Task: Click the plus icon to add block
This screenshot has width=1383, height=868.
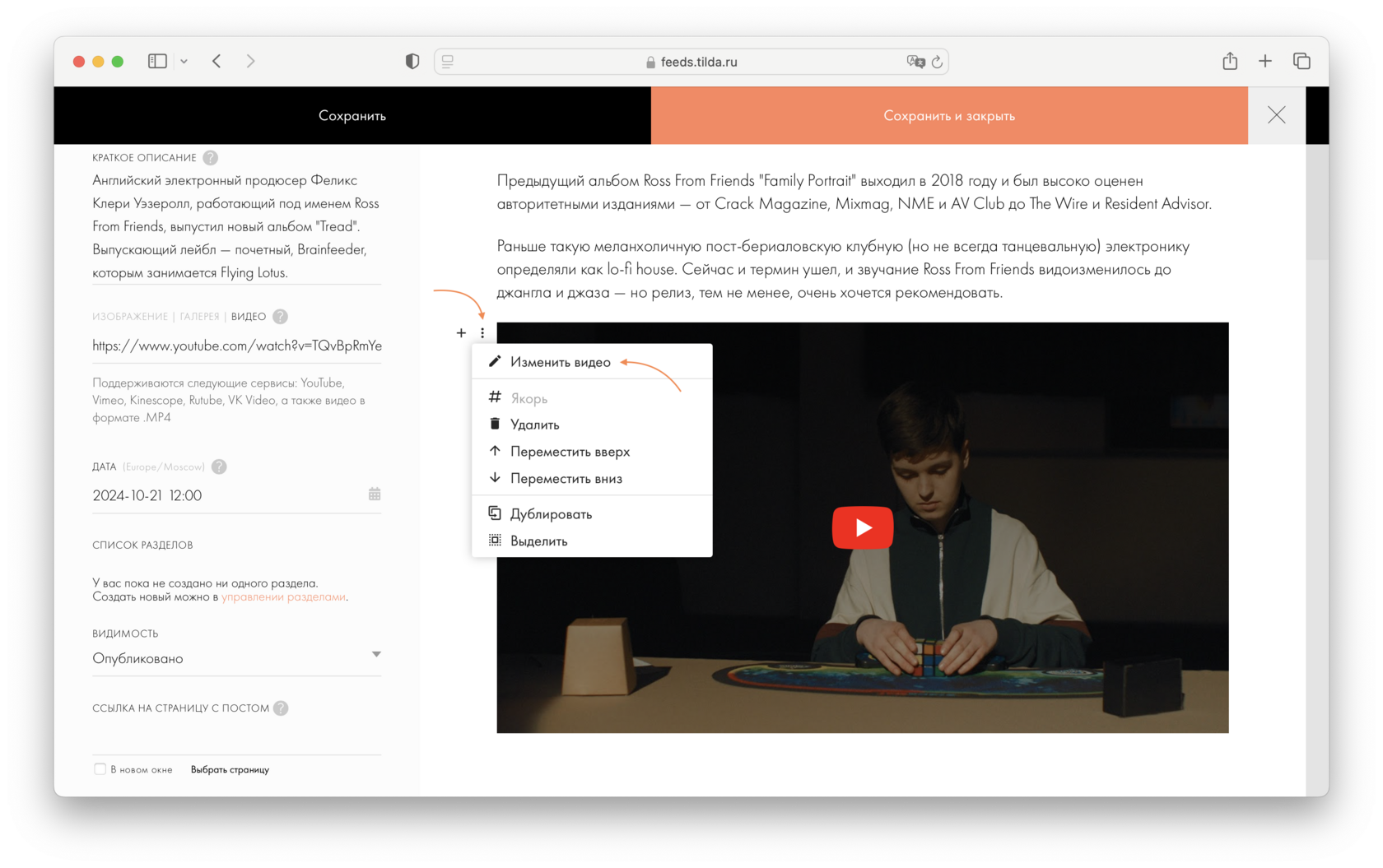Action: pyautogui.click(x=461, y=333)
